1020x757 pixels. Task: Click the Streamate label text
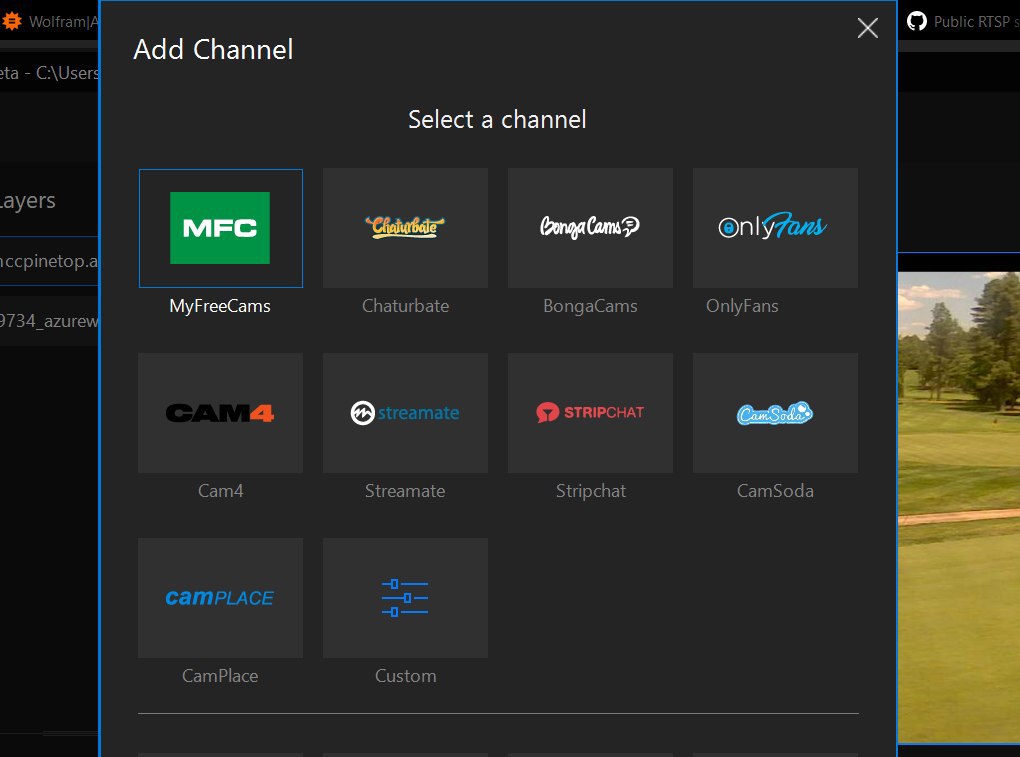point(405,491)
